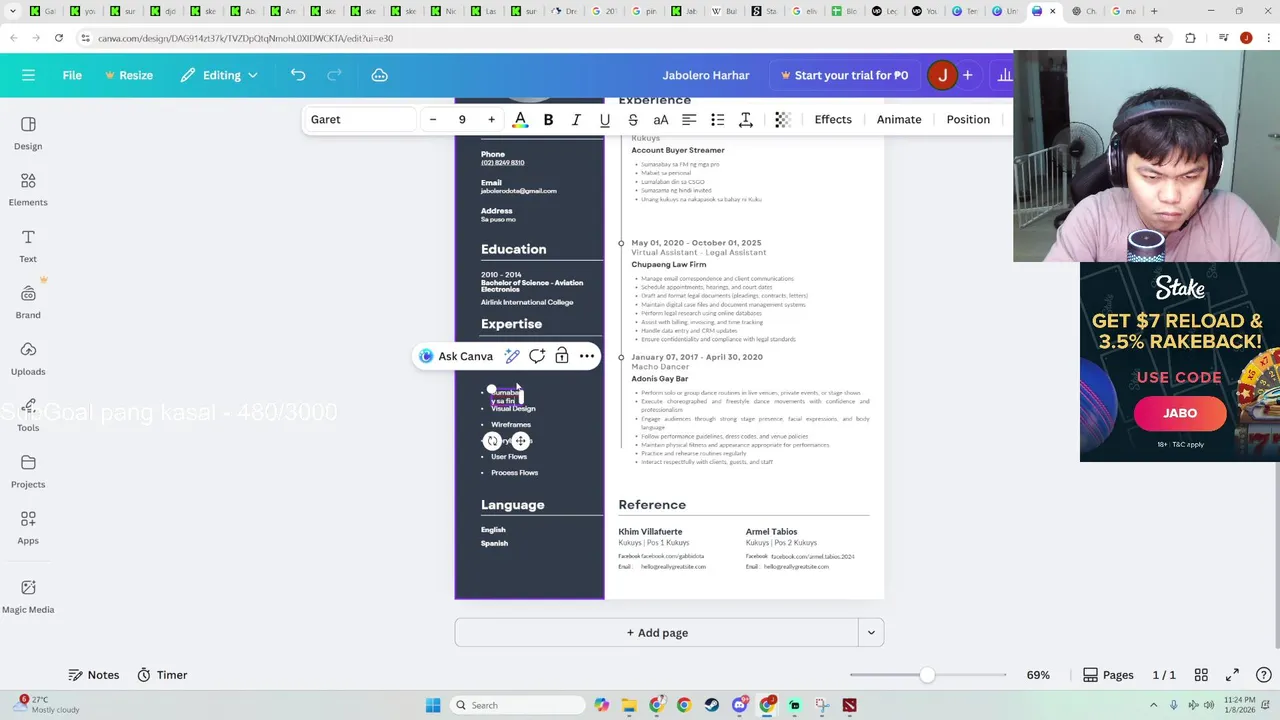The width and height of the screenshot is (1280, 720).
Task: Open the Pages view
Action: pyautogui.click(x=1108, y=675)
